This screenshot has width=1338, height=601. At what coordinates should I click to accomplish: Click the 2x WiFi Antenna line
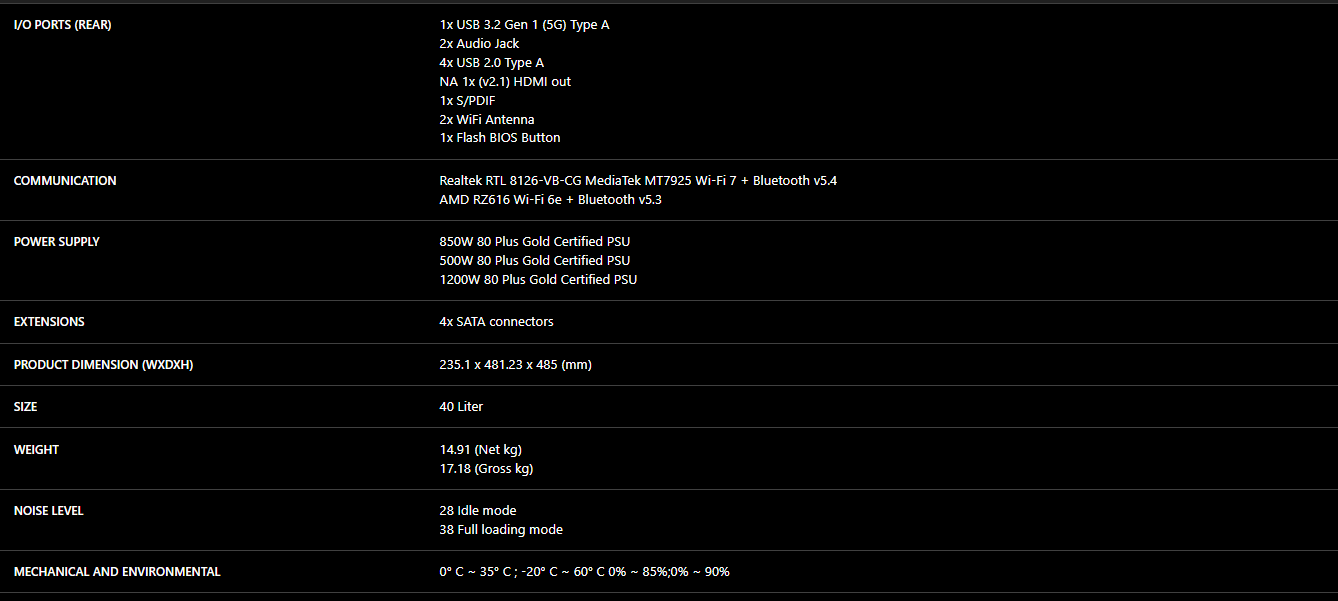click(486, 120)
